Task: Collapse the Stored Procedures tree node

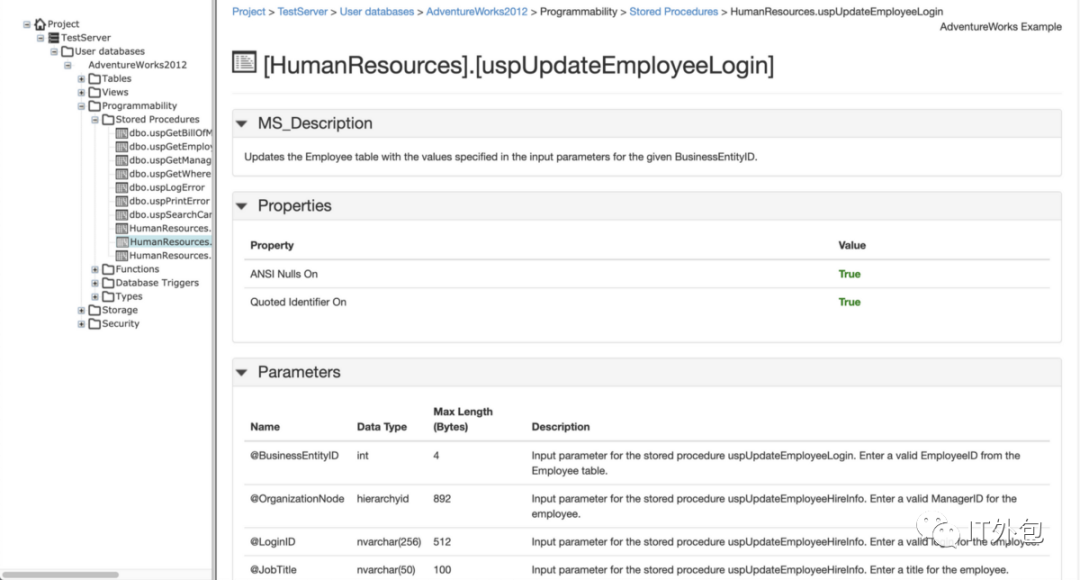Action: [x=95, y=120]
